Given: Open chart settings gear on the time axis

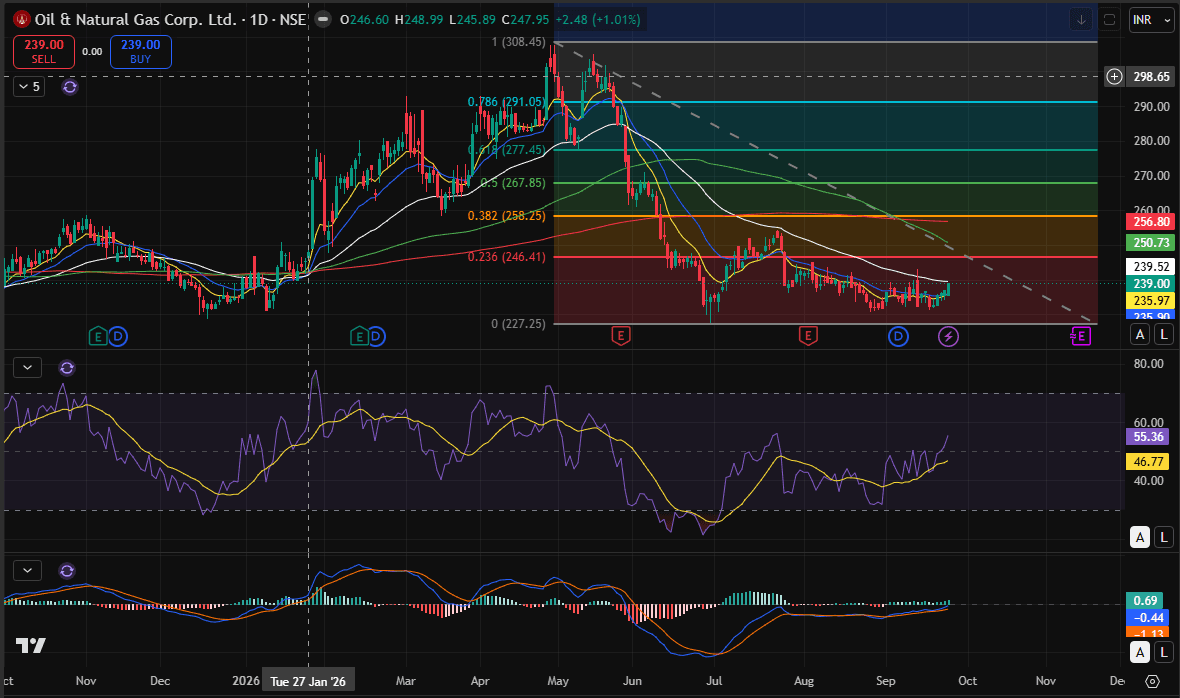Looking at the screenshot, I should pyautogui.click(x=1152, y=681).
